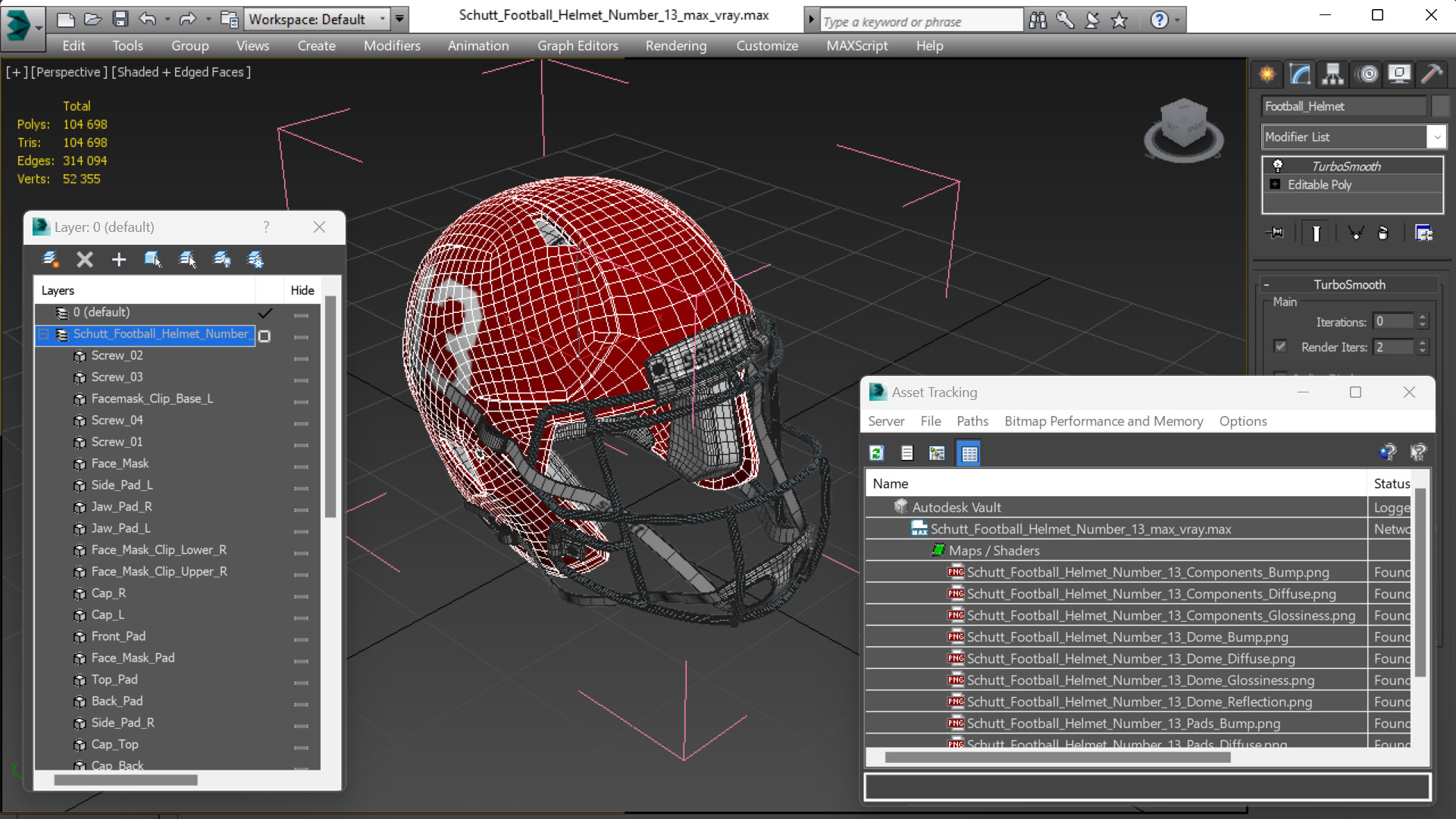Toggle Show End Result in modifier stack

pyautogui.click(x=1316, y=233)
